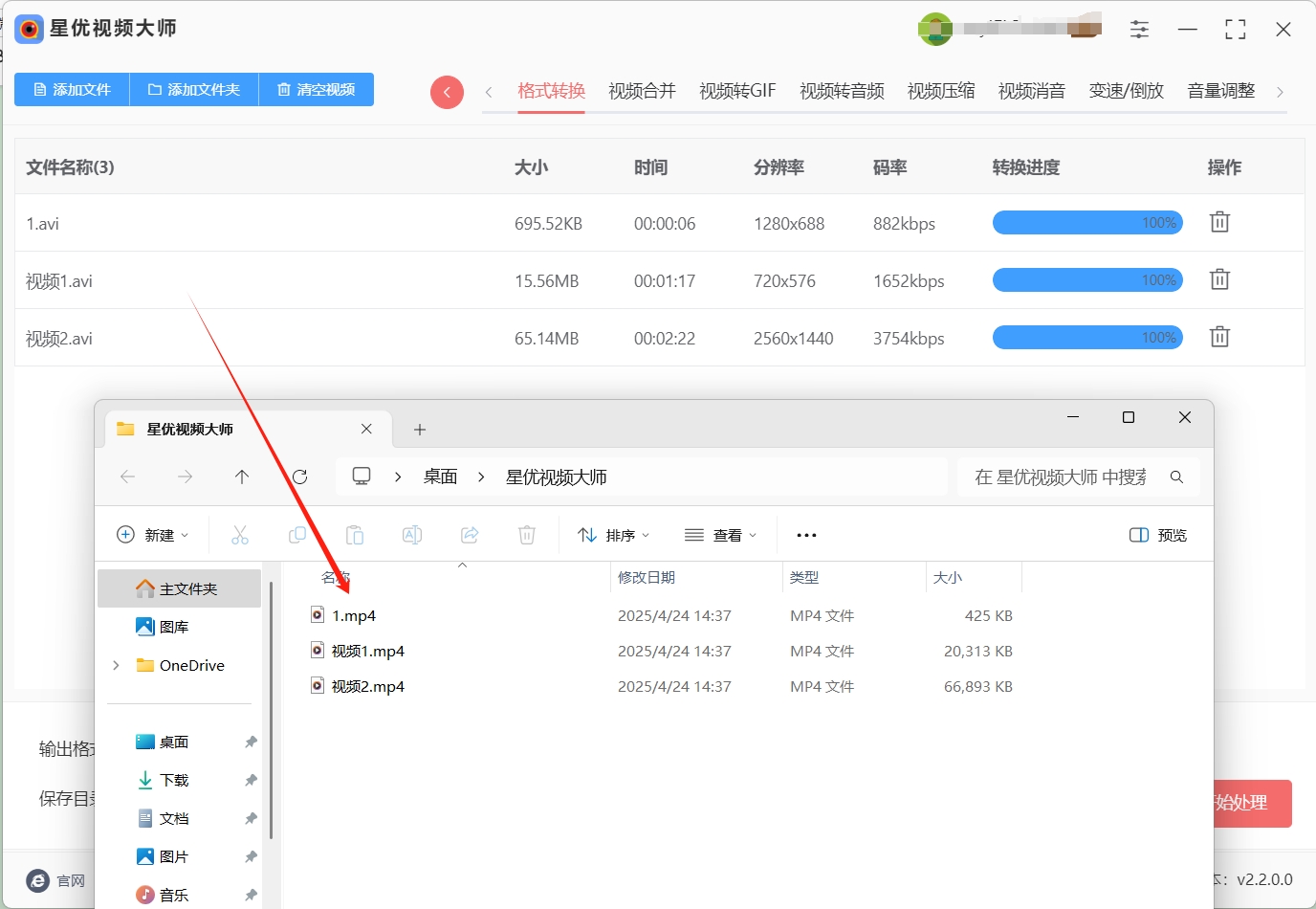Click the Rename icon in Explorer toolbar
Screen dimensions: 1316x909
point(412,535)
